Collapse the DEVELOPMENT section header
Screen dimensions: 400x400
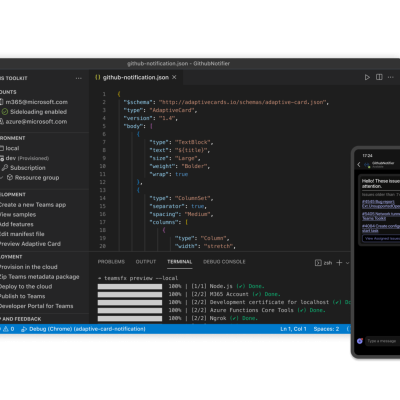click(x=13, y=195)
